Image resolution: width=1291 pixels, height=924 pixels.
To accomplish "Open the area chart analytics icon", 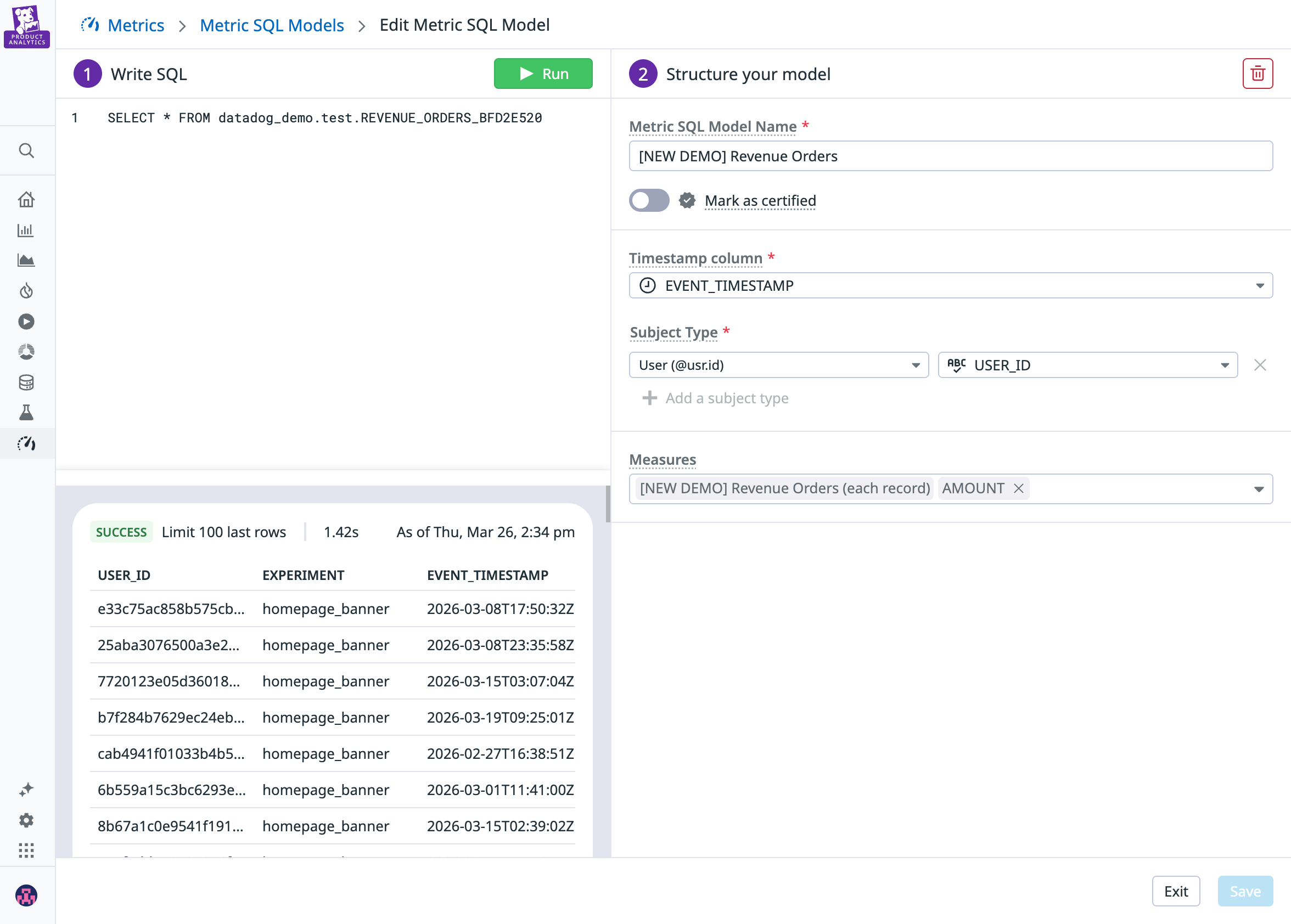I will [x=27, y=261].
